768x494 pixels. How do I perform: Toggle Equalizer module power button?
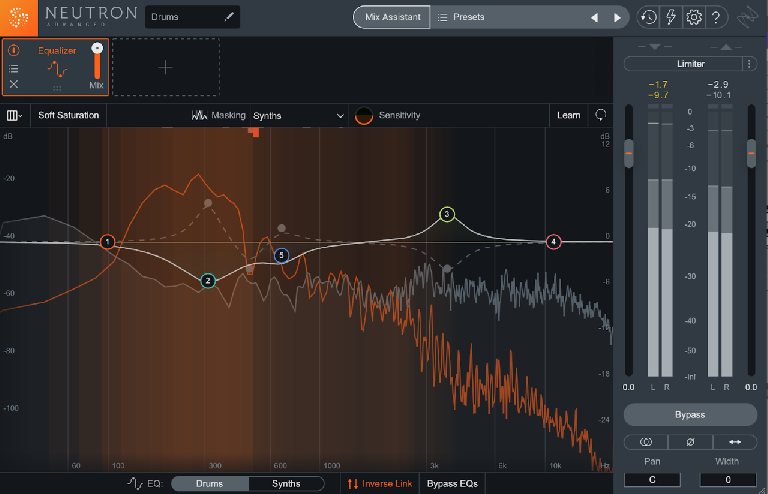point(14,50)
